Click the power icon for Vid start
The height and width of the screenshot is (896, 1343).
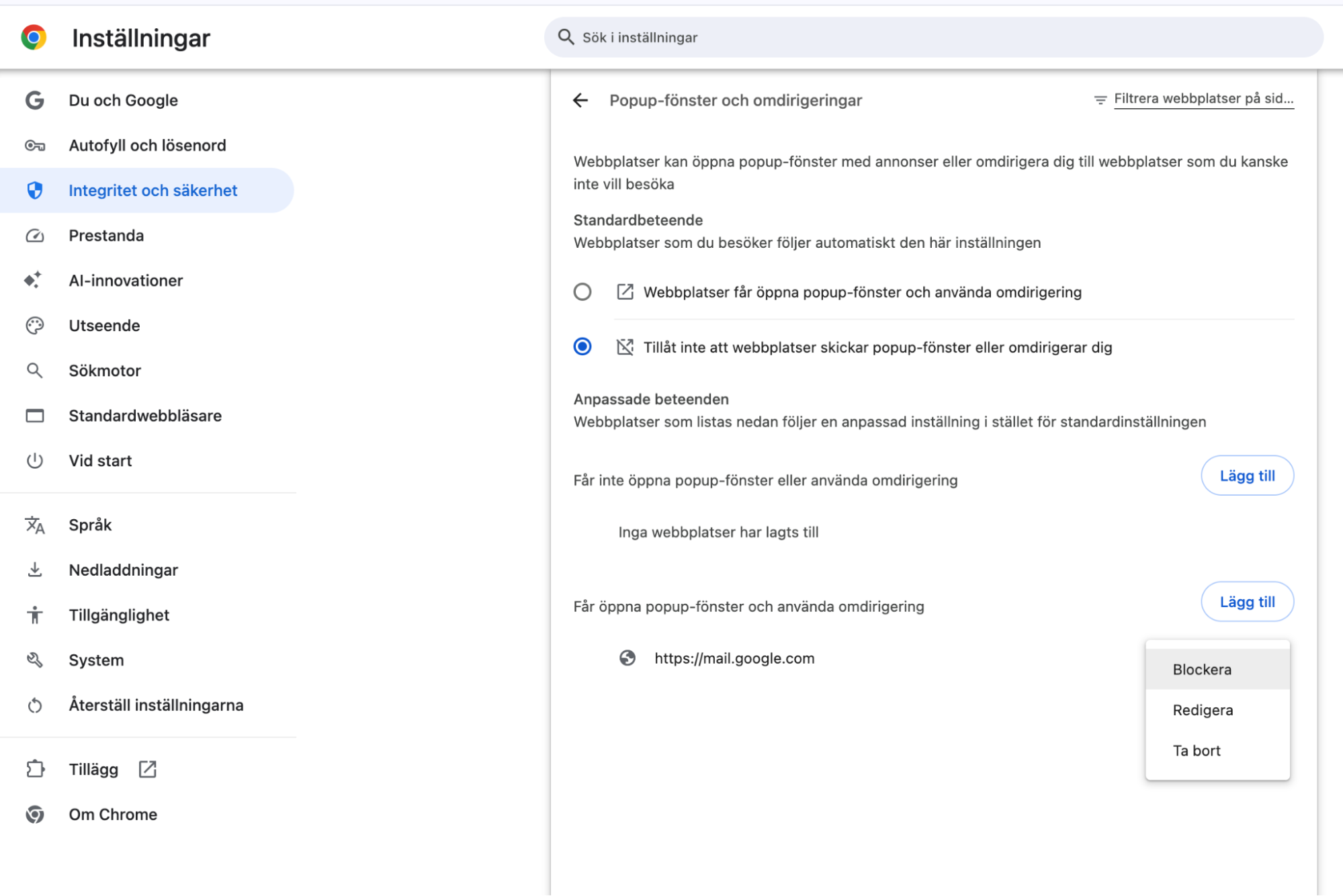(35, 461)
